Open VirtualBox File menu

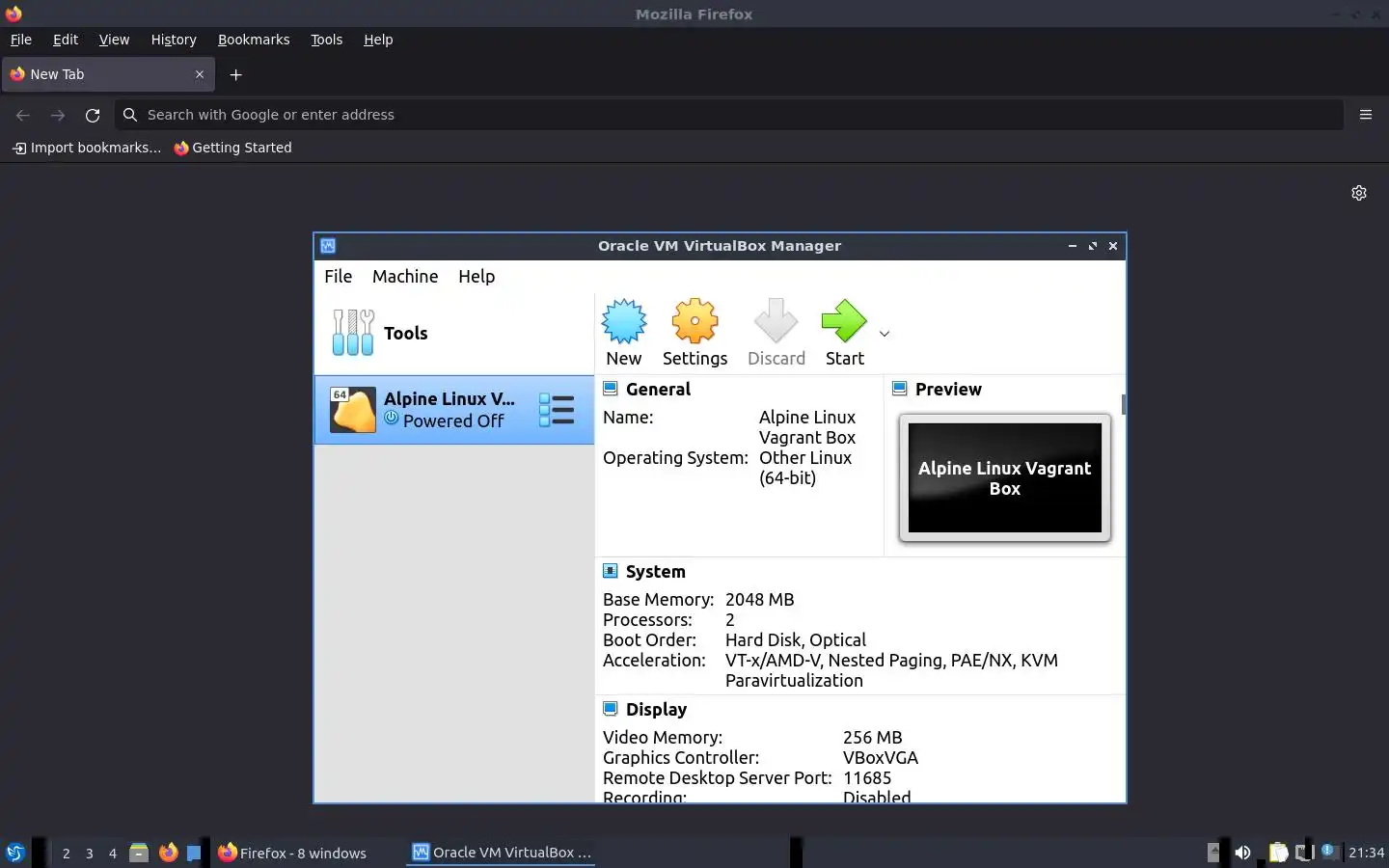pyautogui.click(x=338, y=276)
